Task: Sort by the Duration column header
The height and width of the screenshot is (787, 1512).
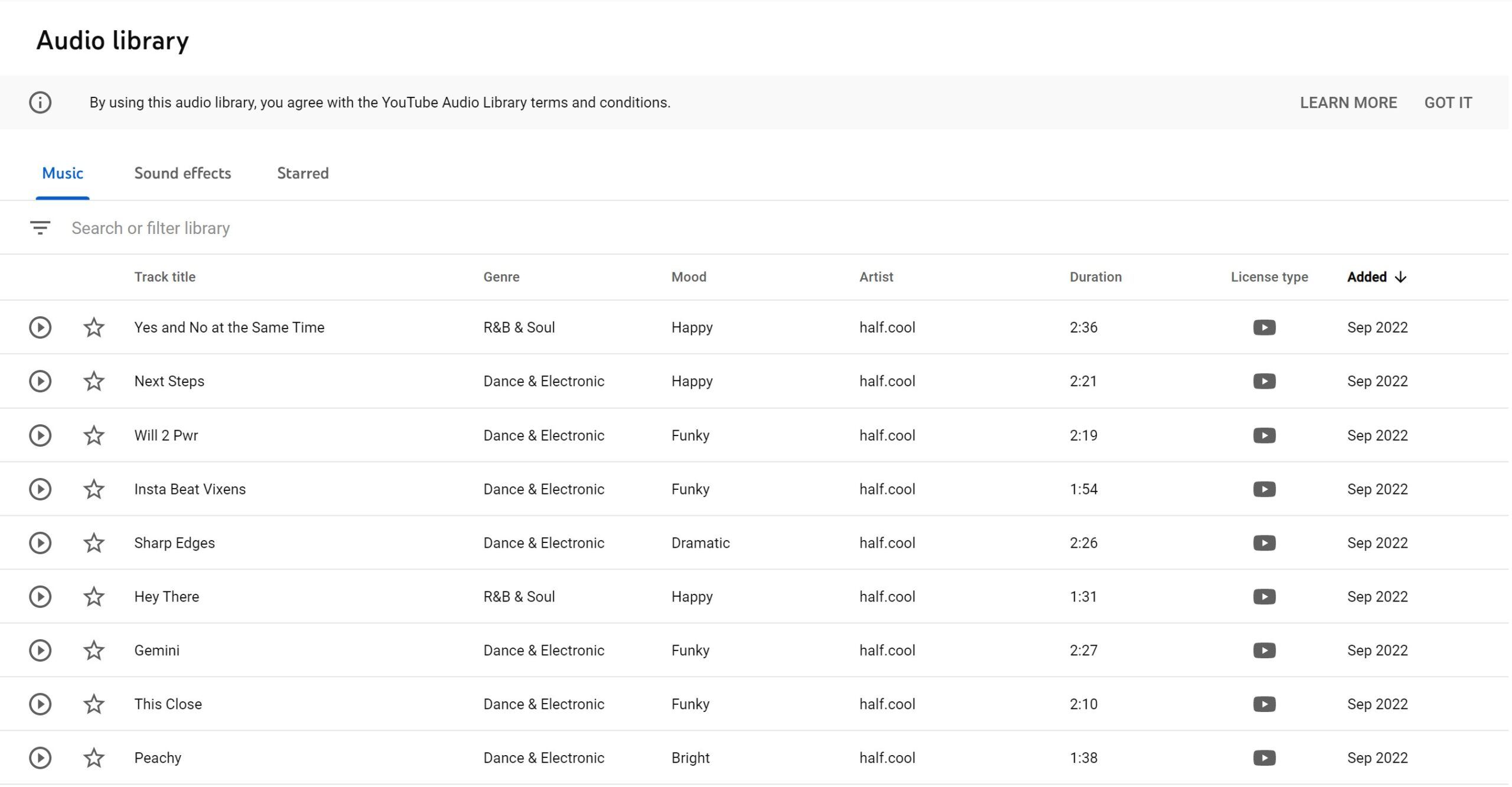Action: (1096, 277)
